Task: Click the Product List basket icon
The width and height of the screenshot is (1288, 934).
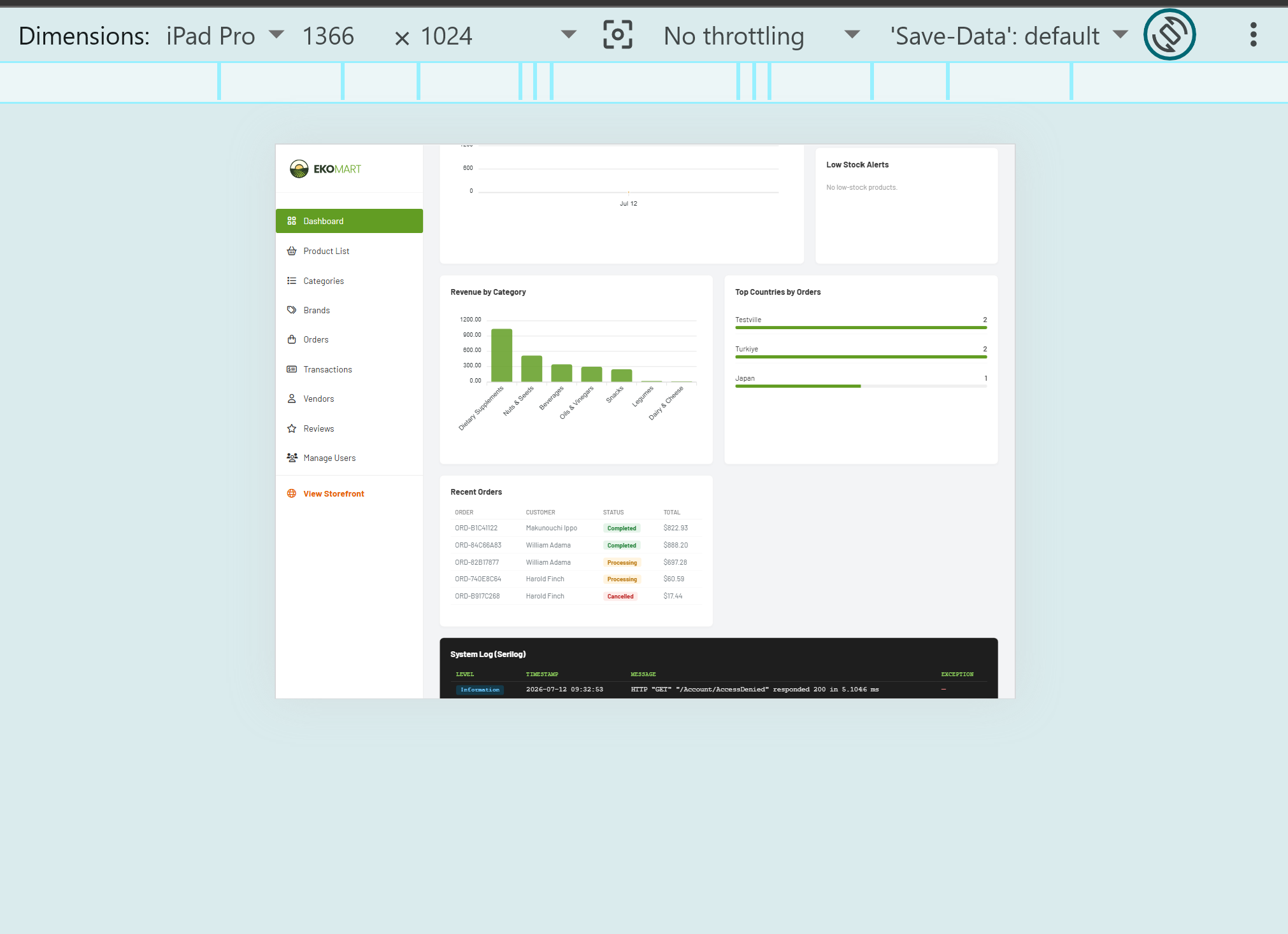Action: 292,251
